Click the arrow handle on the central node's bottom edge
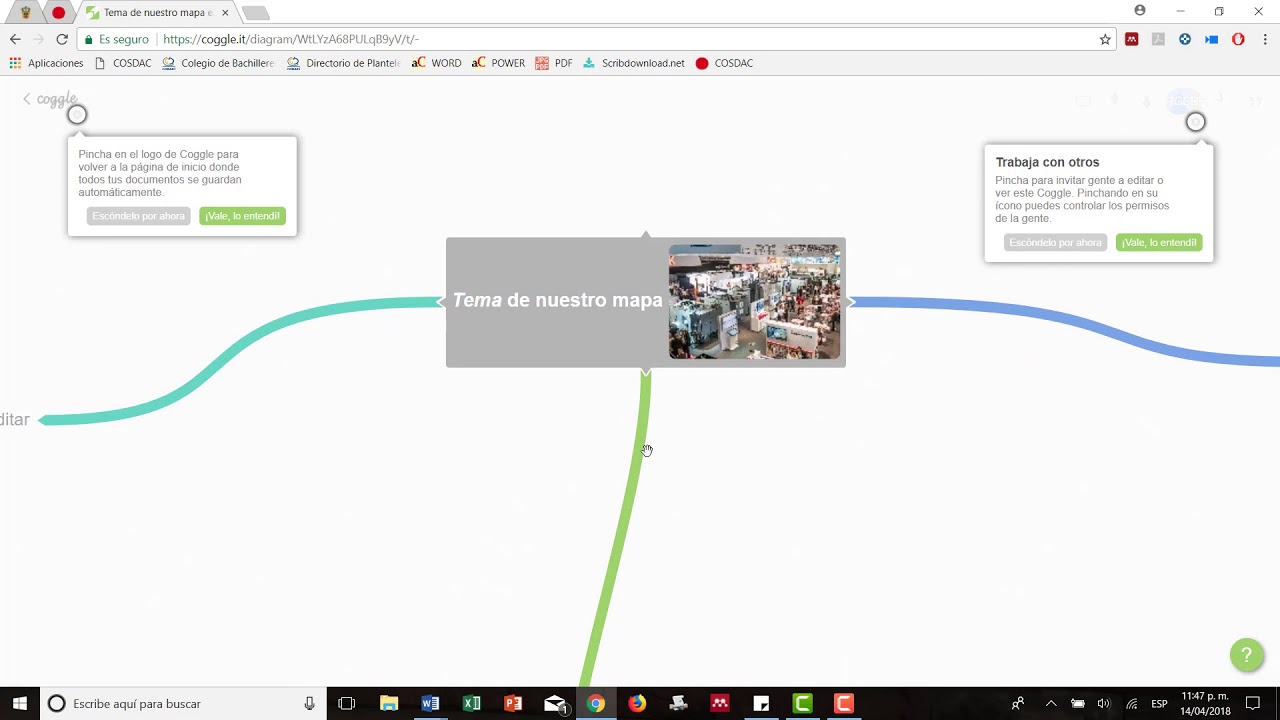This screenshot has height=720, width=1280. (646, 372)
